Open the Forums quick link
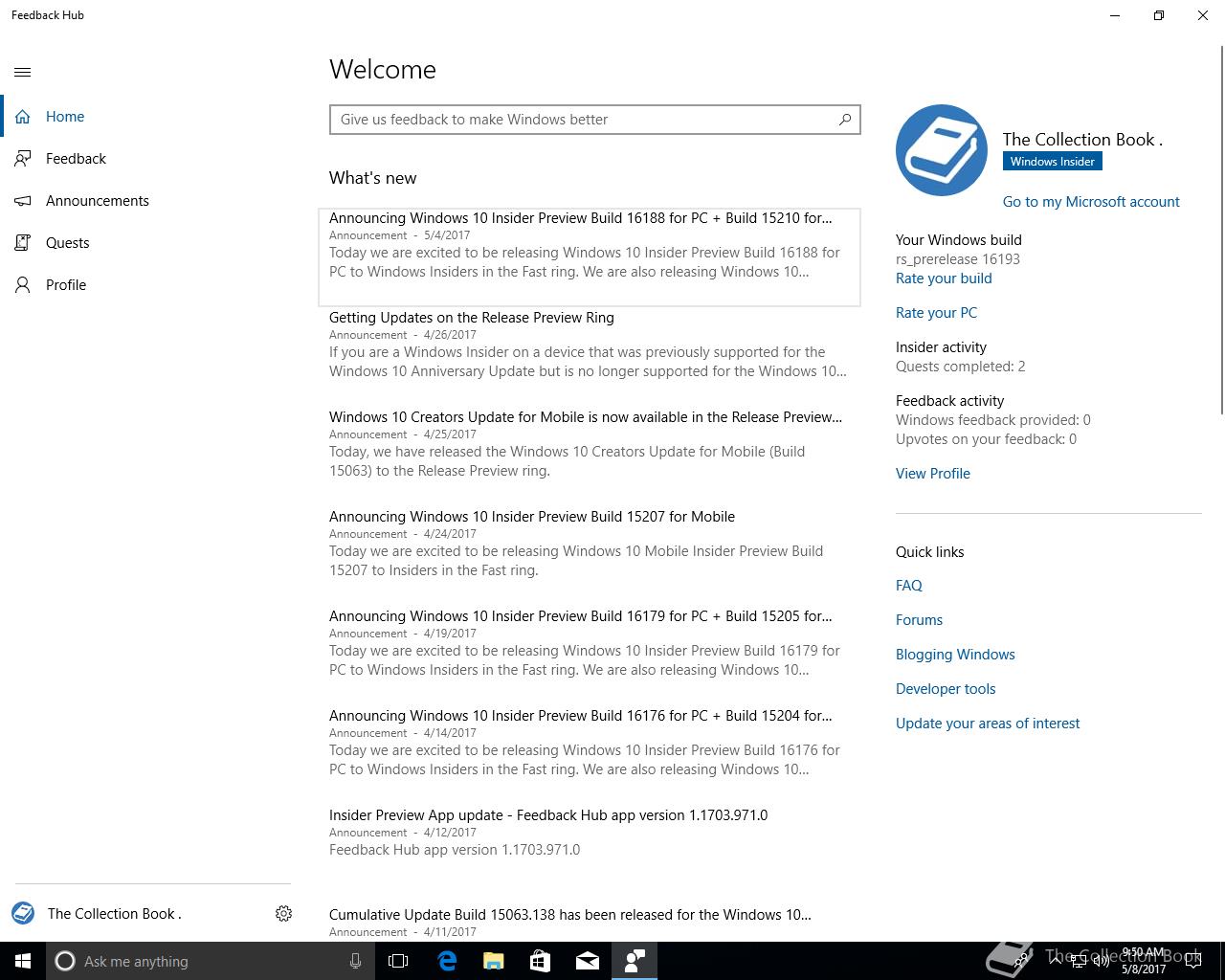 tap(919, 620)
